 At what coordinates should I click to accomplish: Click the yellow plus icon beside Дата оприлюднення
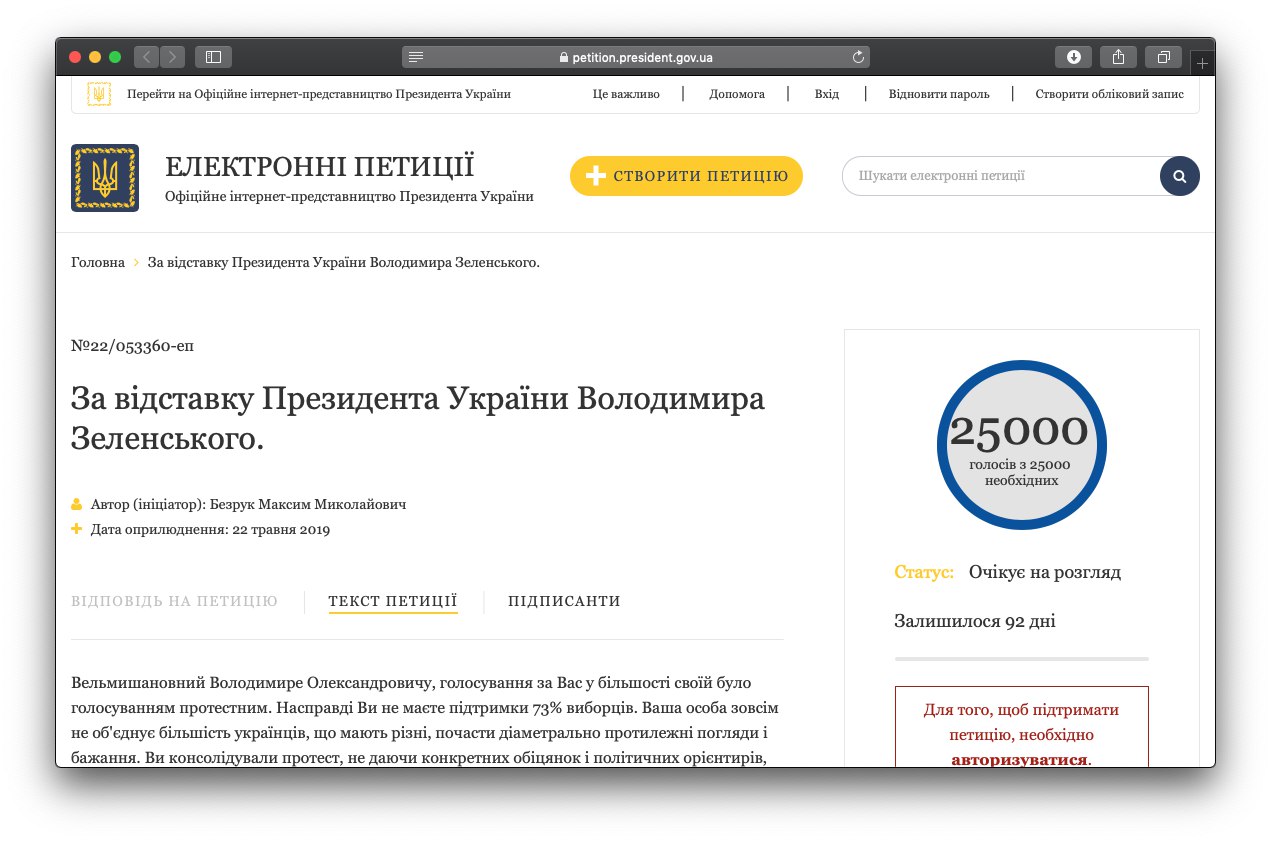(x=77, y=528)
